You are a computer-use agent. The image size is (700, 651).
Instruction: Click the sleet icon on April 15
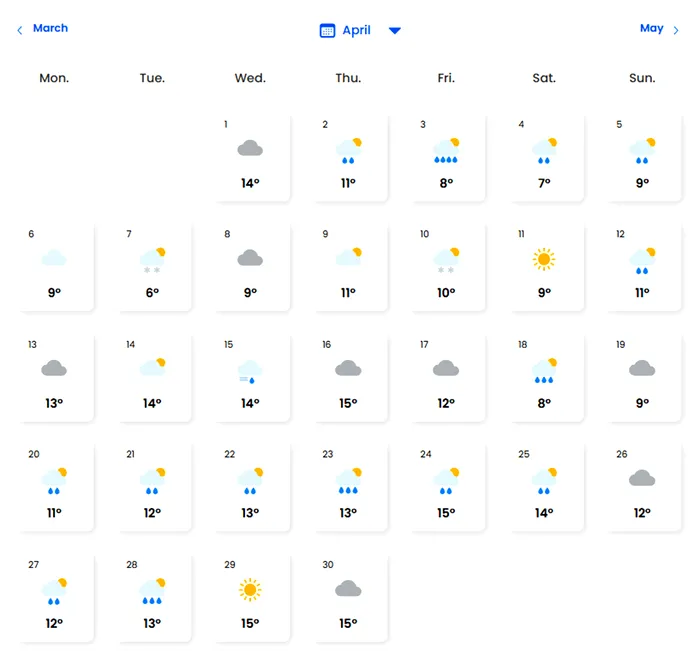click(x=250, y=371)
